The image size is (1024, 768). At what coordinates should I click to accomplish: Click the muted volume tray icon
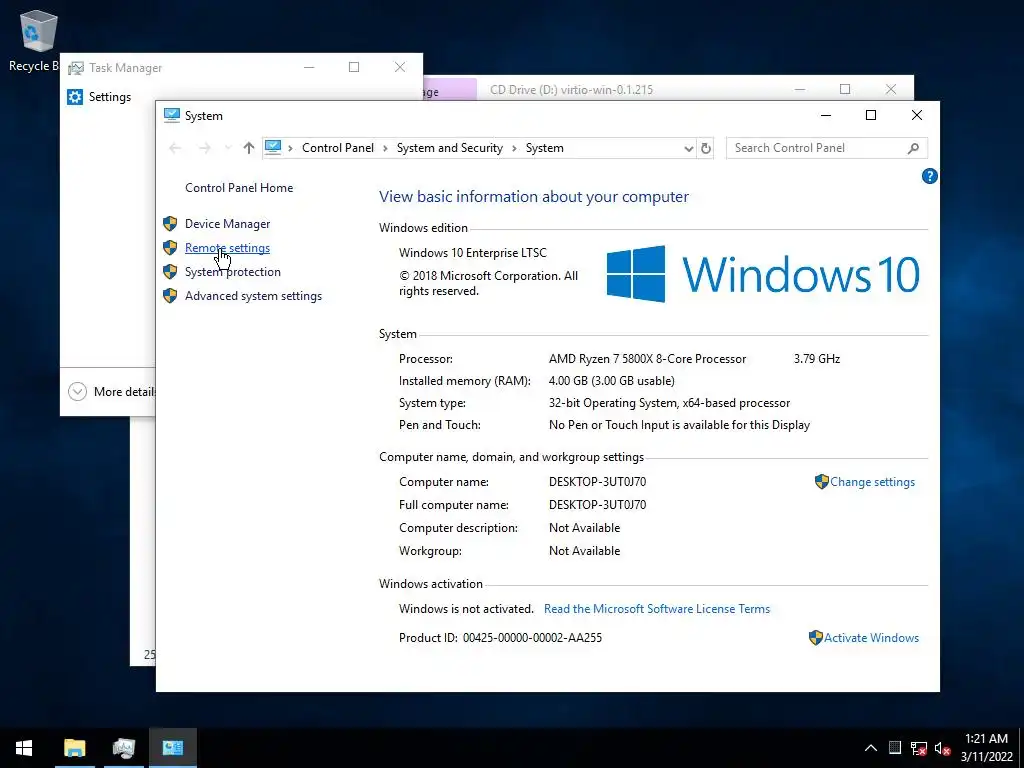(x=942, y=748)
